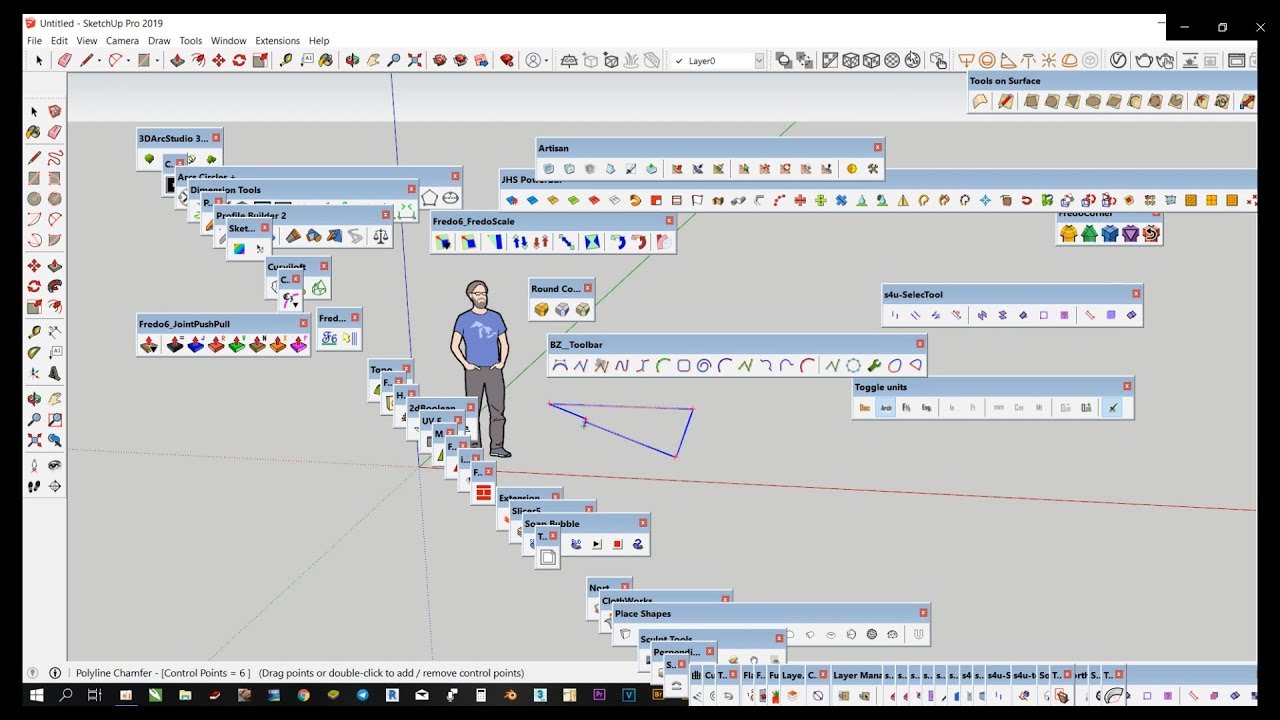
Task: Click the first pencil icon in Tools on Surface
Action: point(1006,101)
